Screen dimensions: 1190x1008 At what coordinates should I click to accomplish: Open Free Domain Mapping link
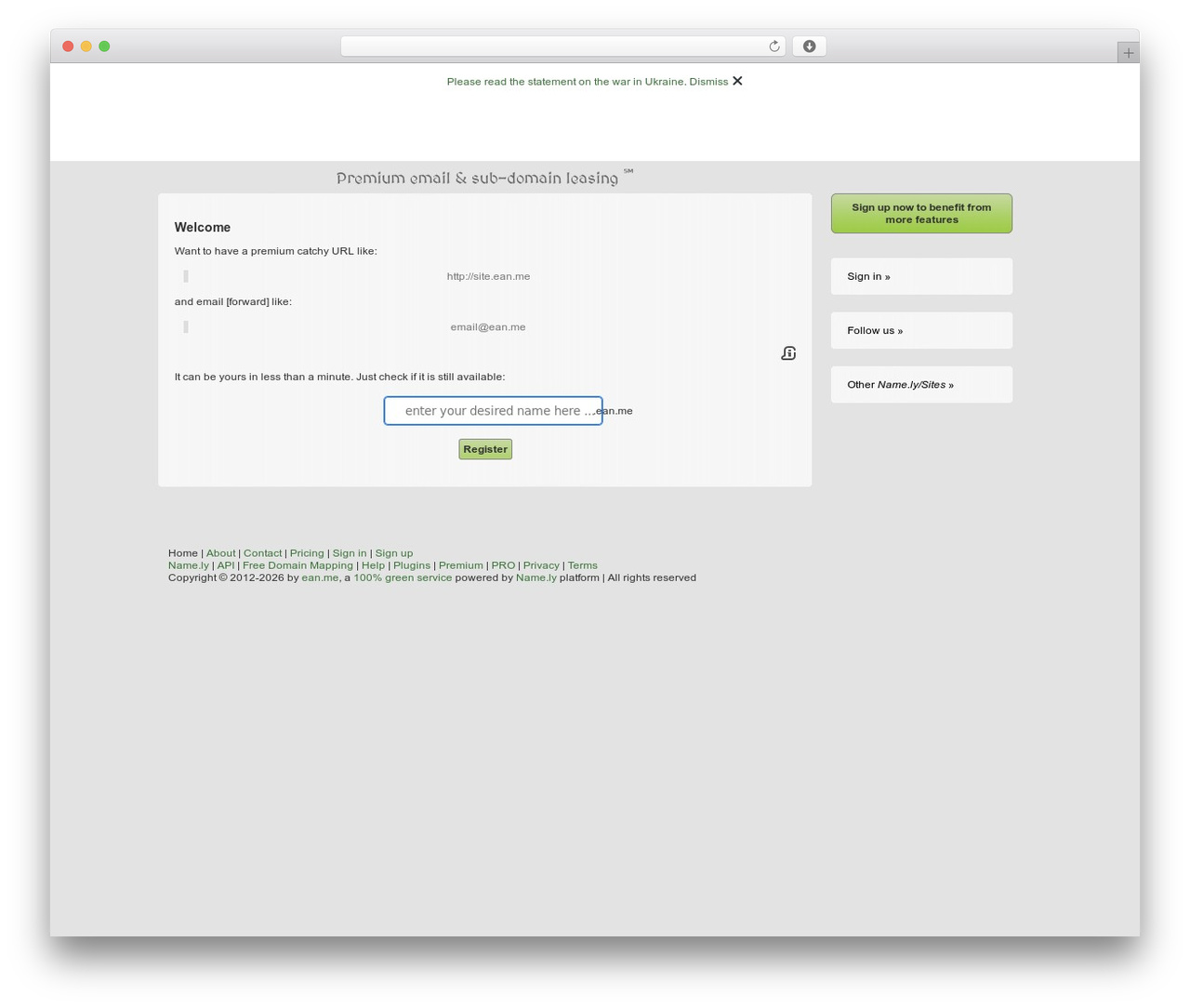[x=297, y=565]
